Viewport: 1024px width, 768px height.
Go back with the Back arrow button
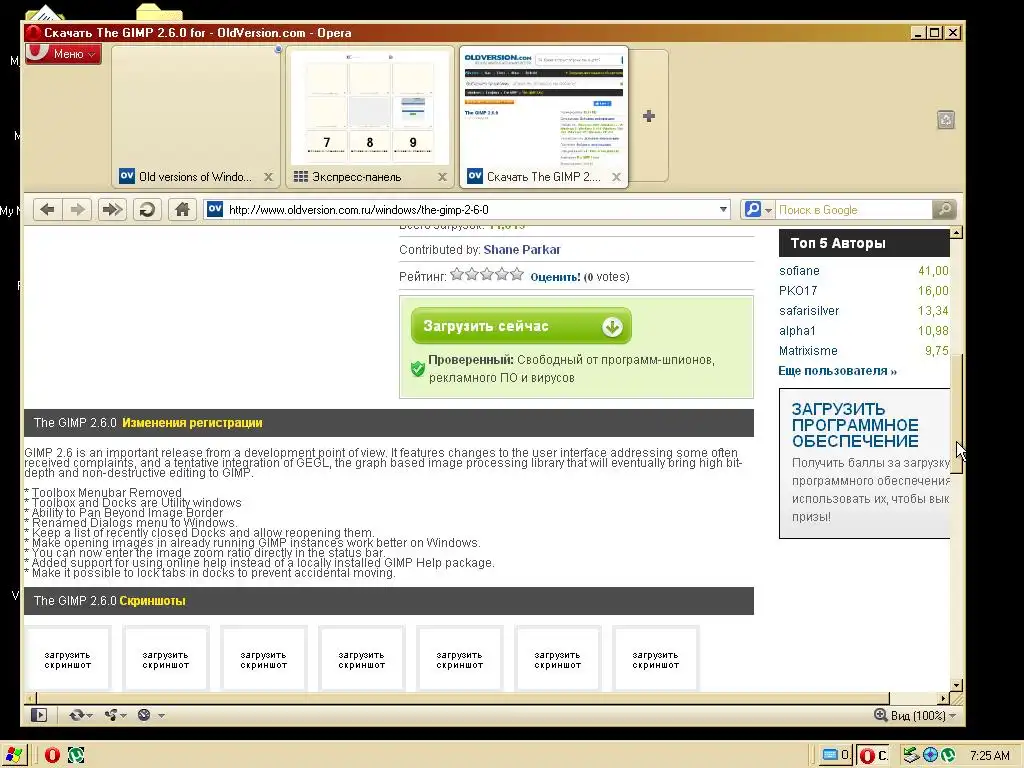coord(47,210)
